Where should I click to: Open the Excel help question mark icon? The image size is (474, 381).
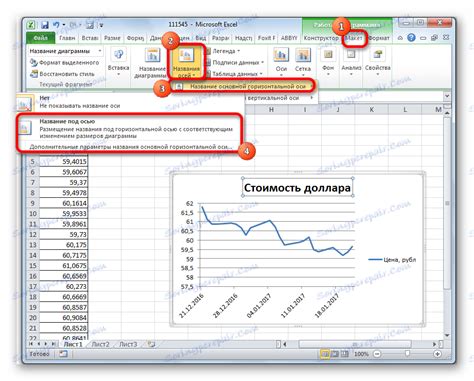(x=411, y=38)
